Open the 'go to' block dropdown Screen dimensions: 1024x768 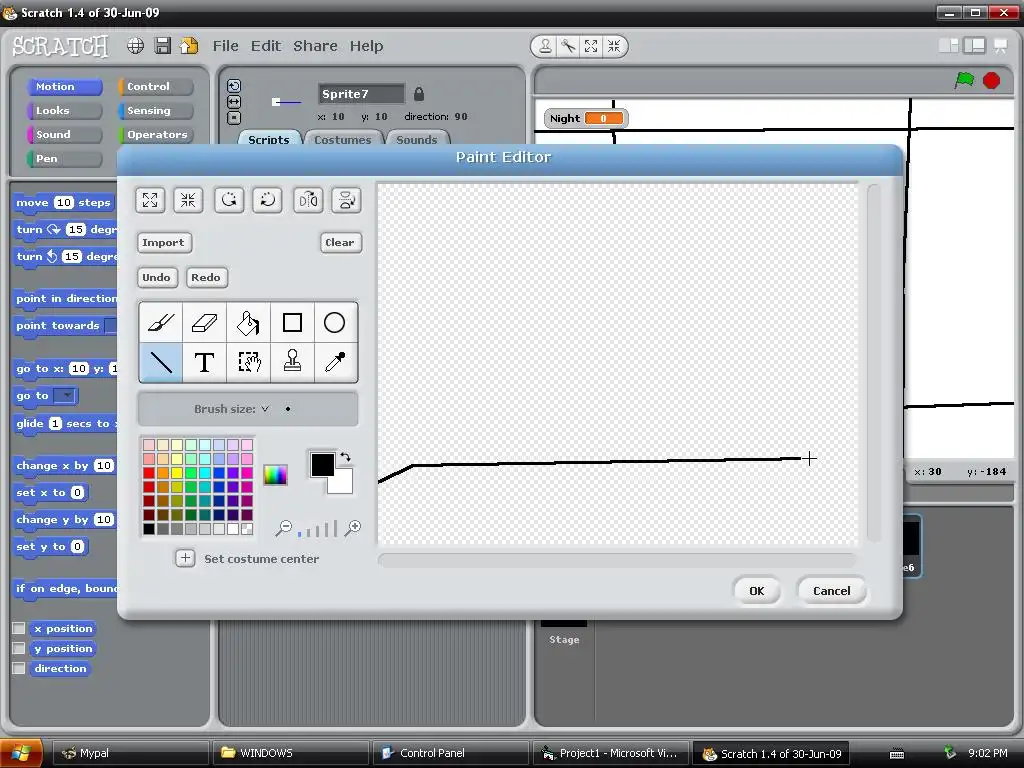(66, 396)
